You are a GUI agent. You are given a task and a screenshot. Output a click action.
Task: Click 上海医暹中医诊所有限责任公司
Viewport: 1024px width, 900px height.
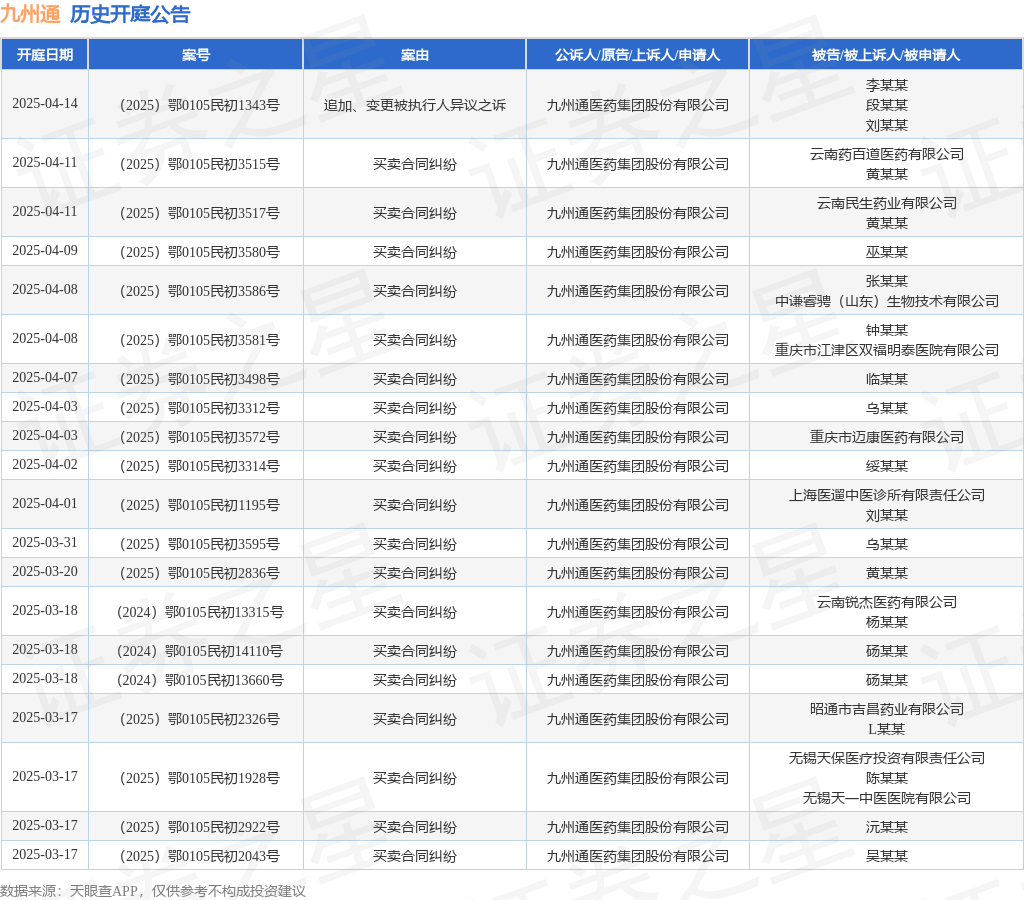887,495
